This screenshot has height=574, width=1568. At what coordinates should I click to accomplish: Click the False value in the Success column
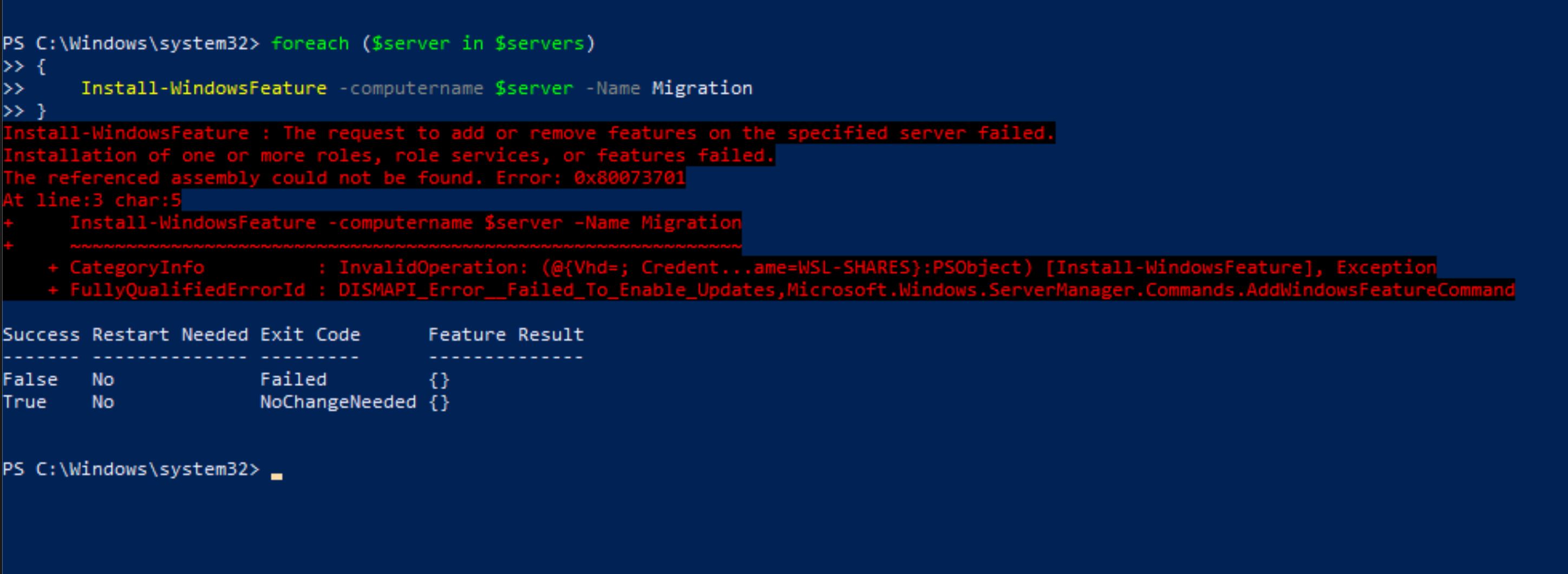tap(30, 379)
